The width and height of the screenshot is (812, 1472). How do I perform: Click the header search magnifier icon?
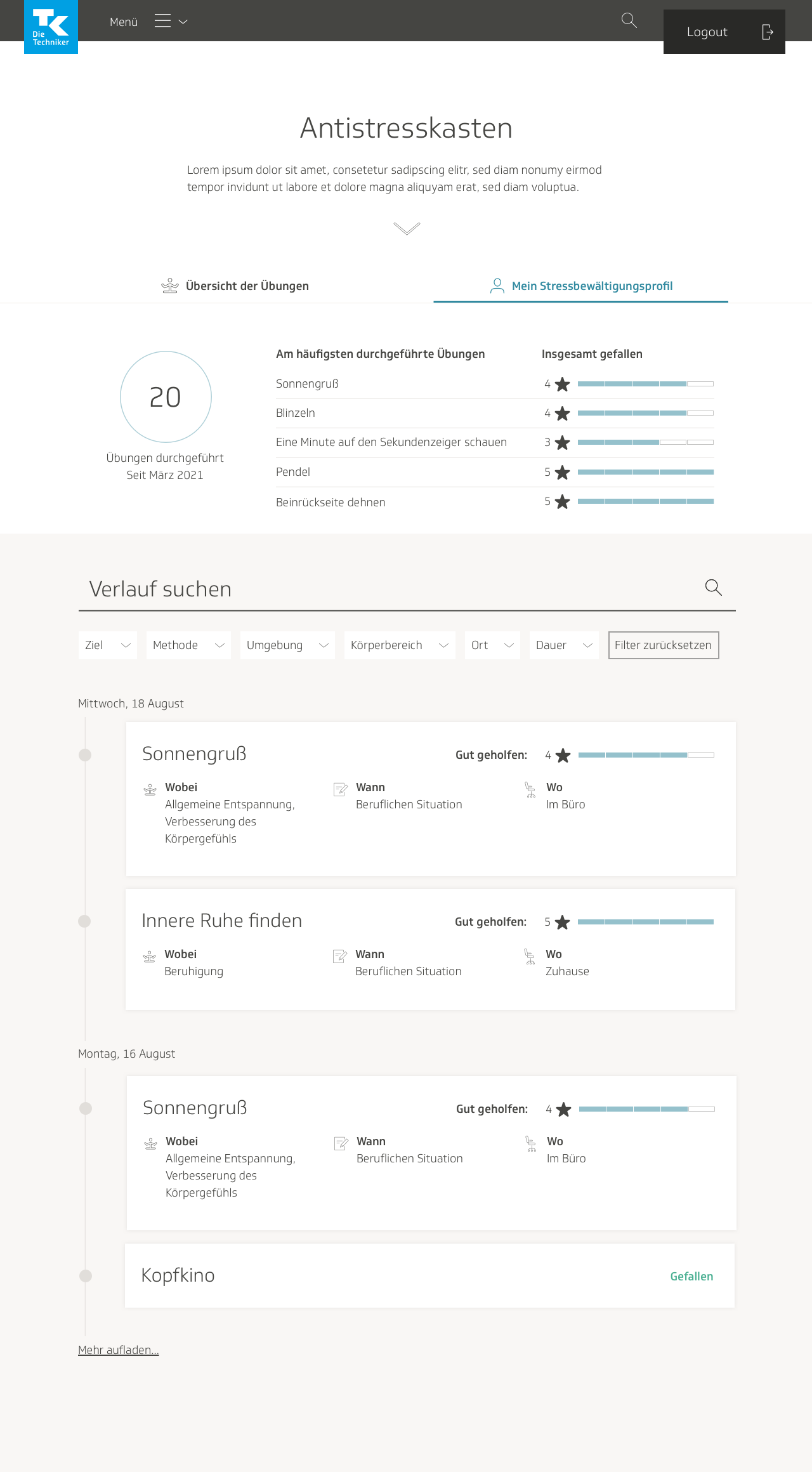point(629,20)
